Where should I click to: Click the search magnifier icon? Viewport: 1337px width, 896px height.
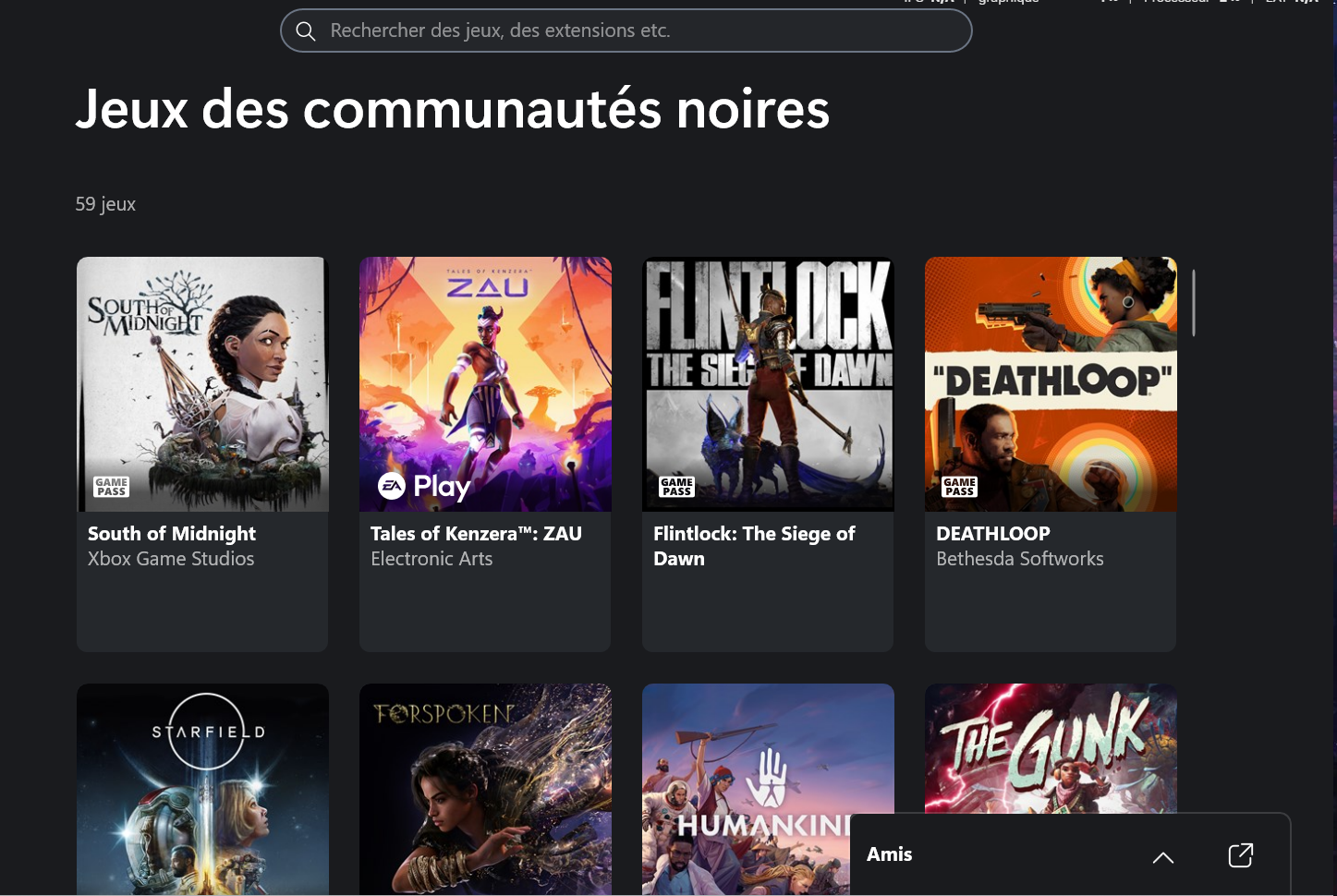(306, 31)
